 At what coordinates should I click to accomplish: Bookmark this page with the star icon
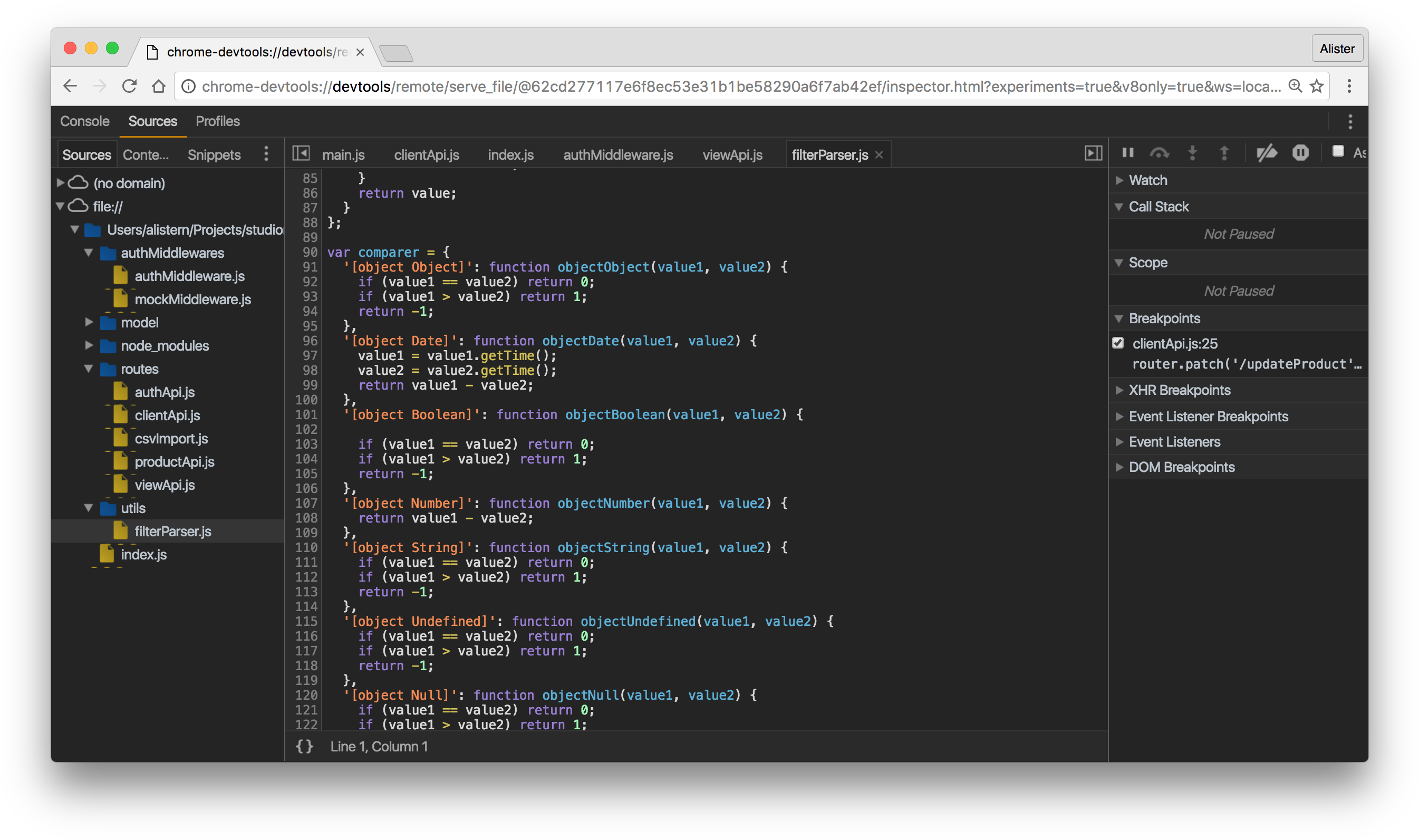coord(1317,86)
